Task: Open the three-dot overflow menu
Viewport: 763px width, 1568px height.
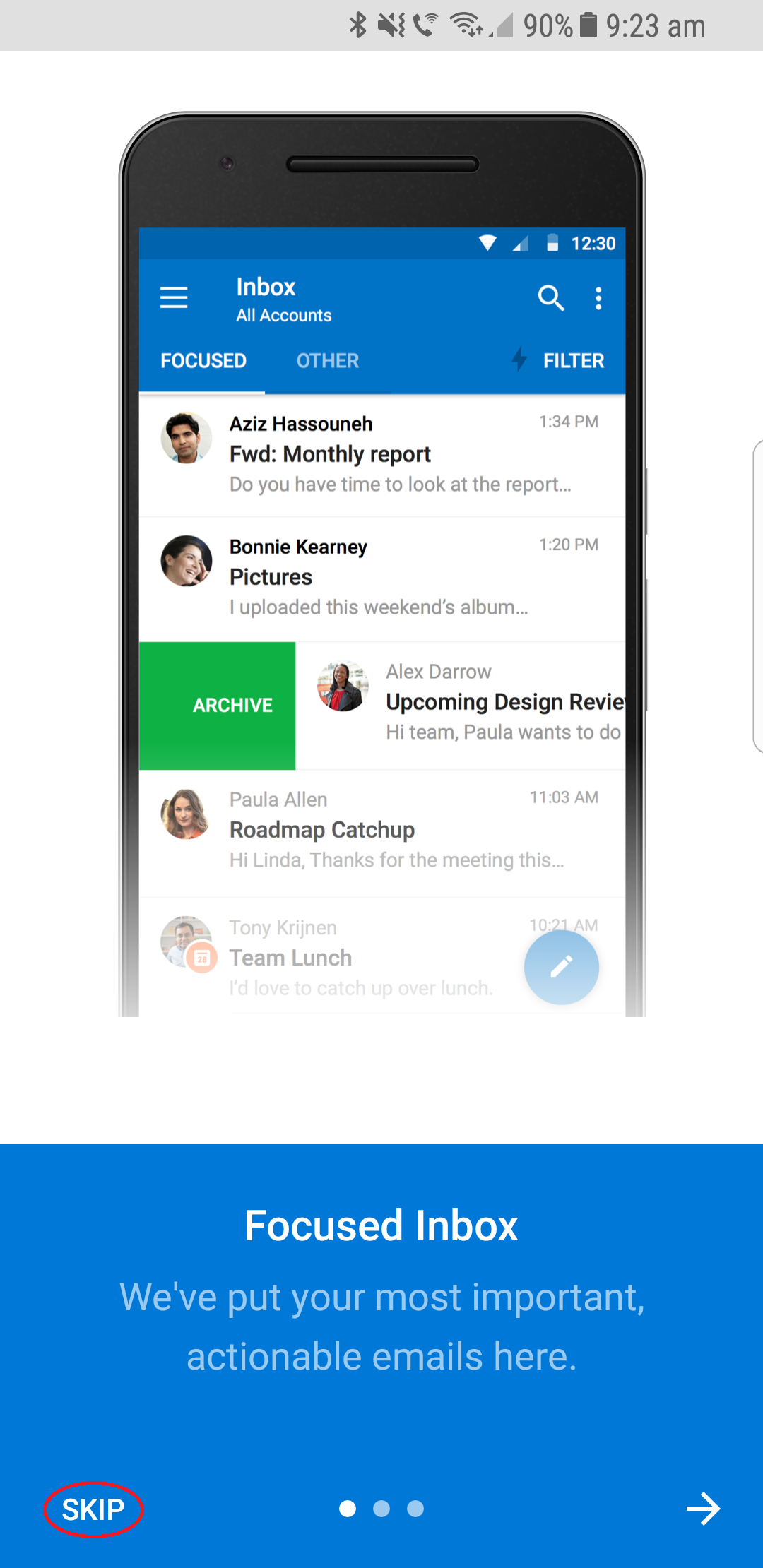Action: (598, 298)
